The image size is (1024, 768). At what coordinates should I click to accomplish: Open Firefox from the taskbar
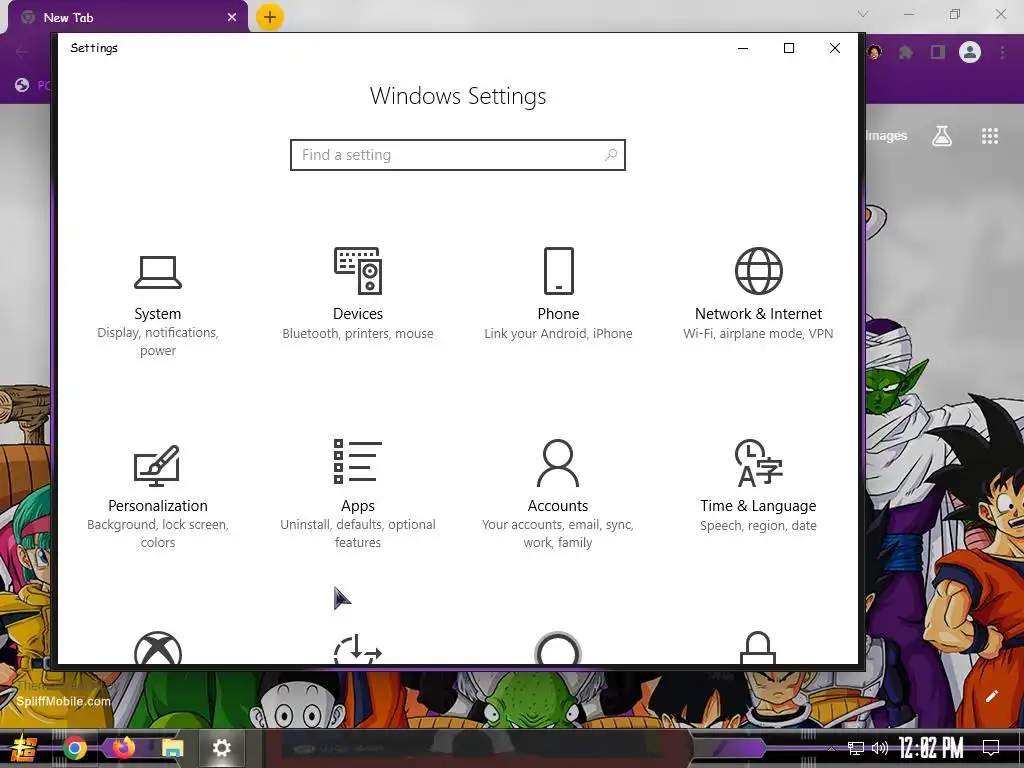click(123, 748)
